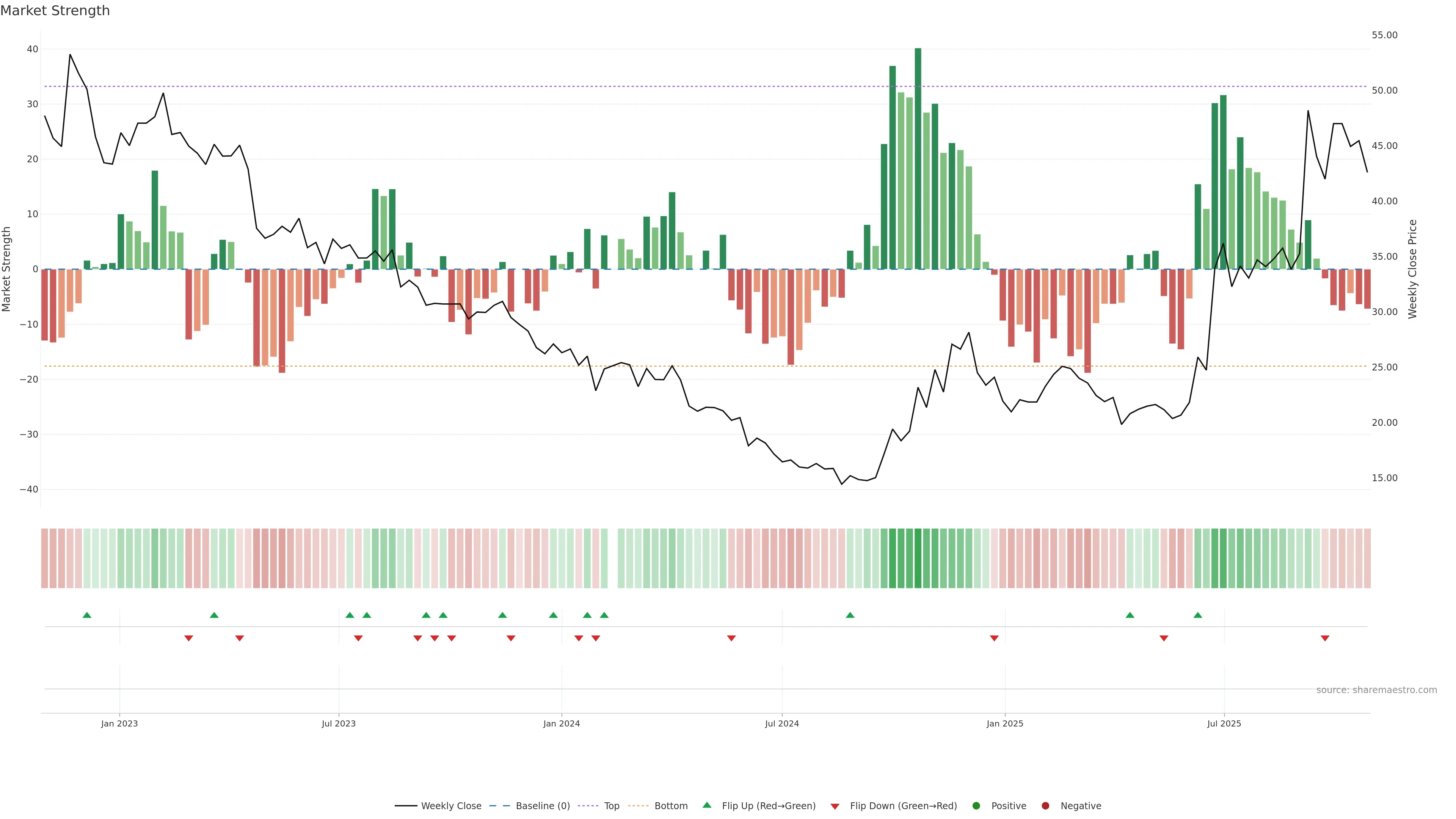Click the source: sharemaestro.com text
This screenshot has width=1456, height=819.
coord(1376,690)
